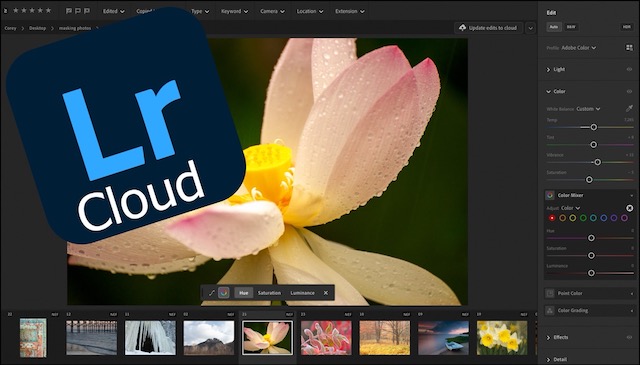The width and height of the screenshot is (640, 365).
Task: Select the ice cave thumbnail in filmstrip
Action: tap(150, 338)
